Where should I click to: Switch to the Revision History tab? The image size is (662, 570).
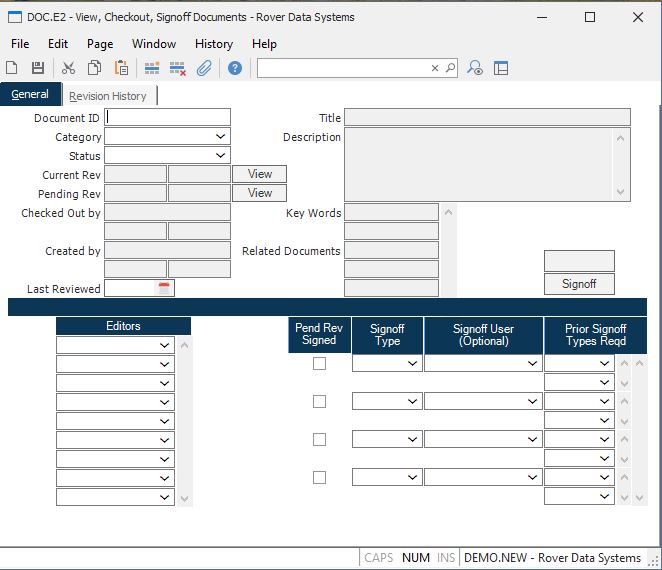(108, 96)
